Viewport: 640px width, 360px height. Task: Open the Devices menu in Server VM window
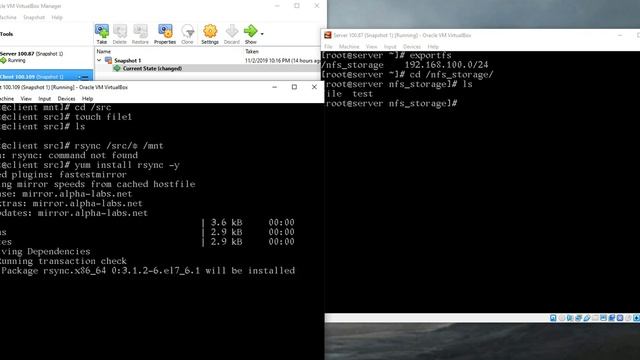pyautogui.click(x=411, y=47)
